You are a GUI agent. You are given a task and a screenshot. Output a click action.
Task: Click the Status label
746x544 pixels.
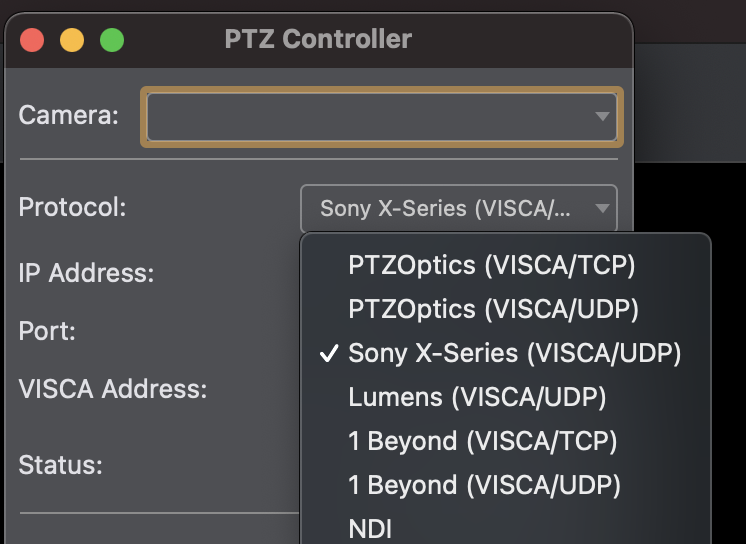60,465
